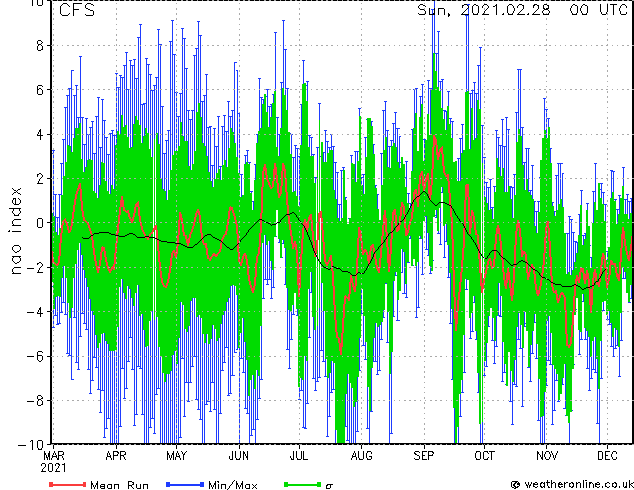Click the blue Min/Max legend line
The height and width of the screenshot is (490, 634).
coord(185,484)
